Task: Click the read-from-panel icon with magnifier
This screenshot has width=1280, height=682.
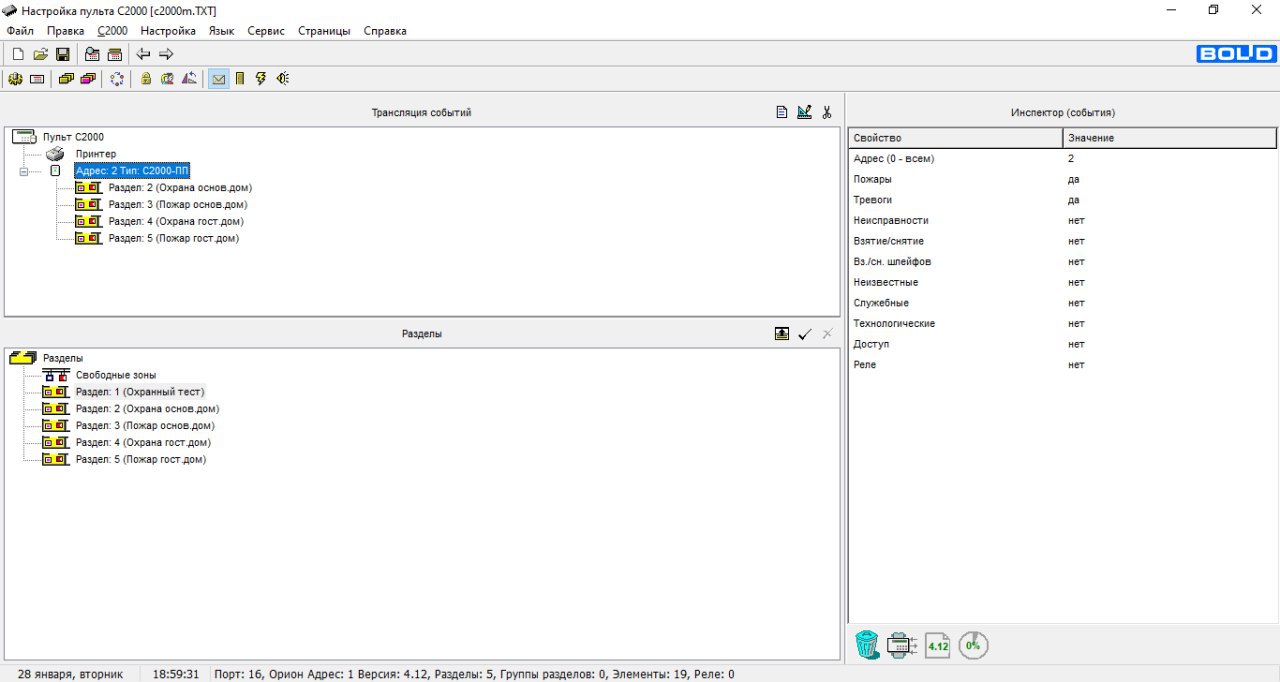Action: click(x=92, y=54)
